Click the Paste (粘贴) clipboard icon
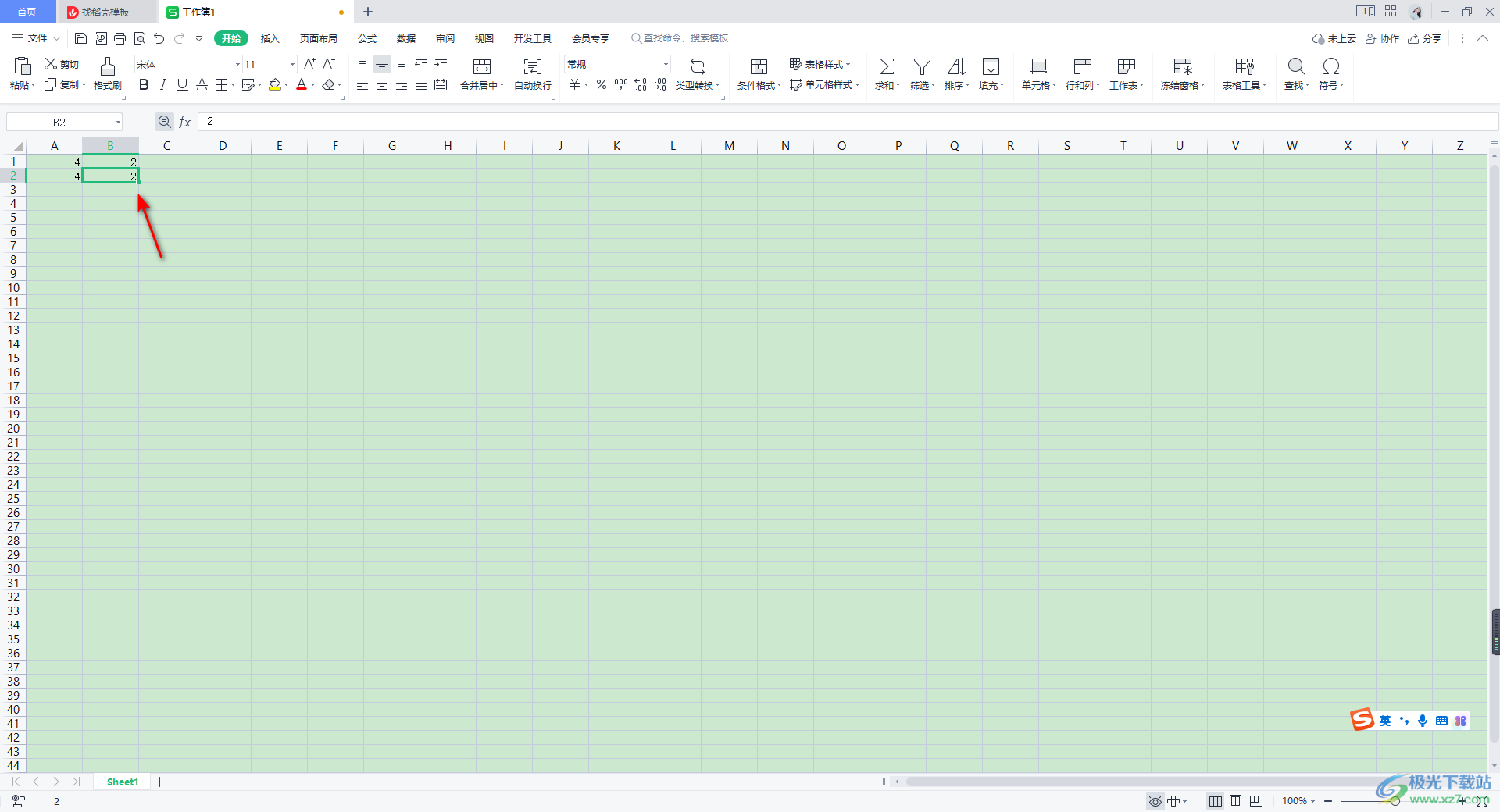 click(x=23, y=66)
